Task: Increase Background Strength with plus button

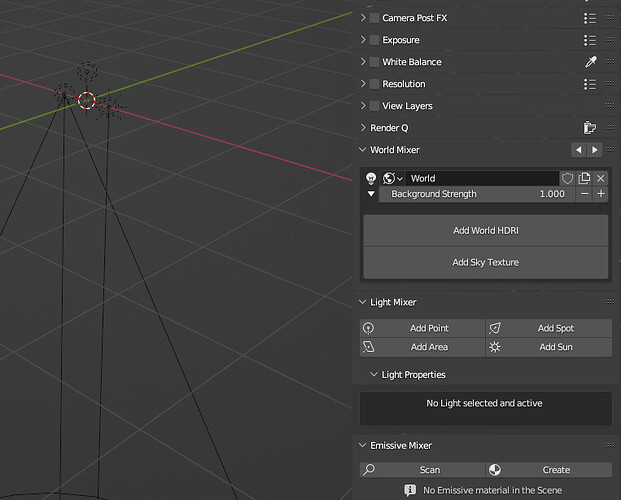Action: tap(601, 194)
